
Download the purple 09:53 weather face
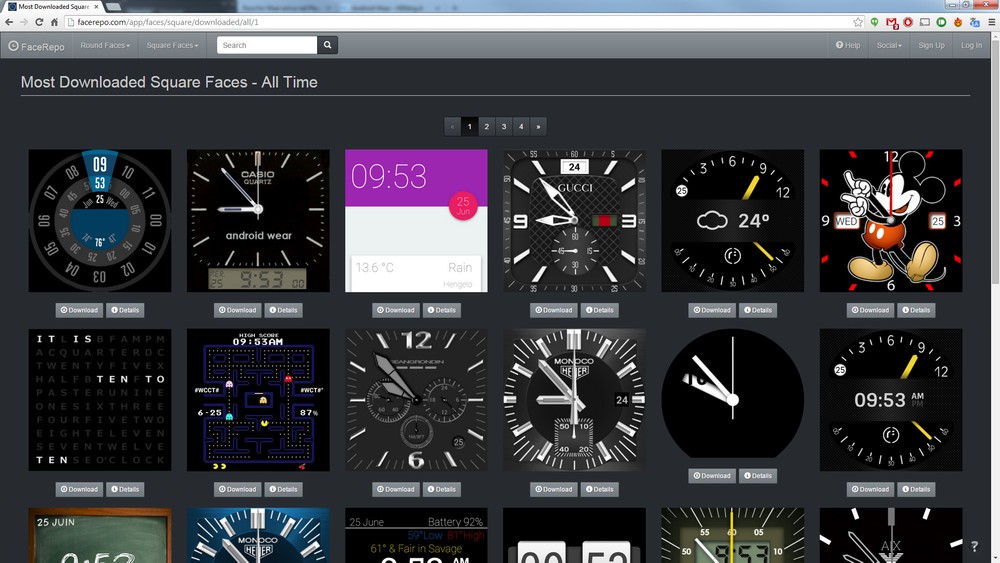pos(396,310)
